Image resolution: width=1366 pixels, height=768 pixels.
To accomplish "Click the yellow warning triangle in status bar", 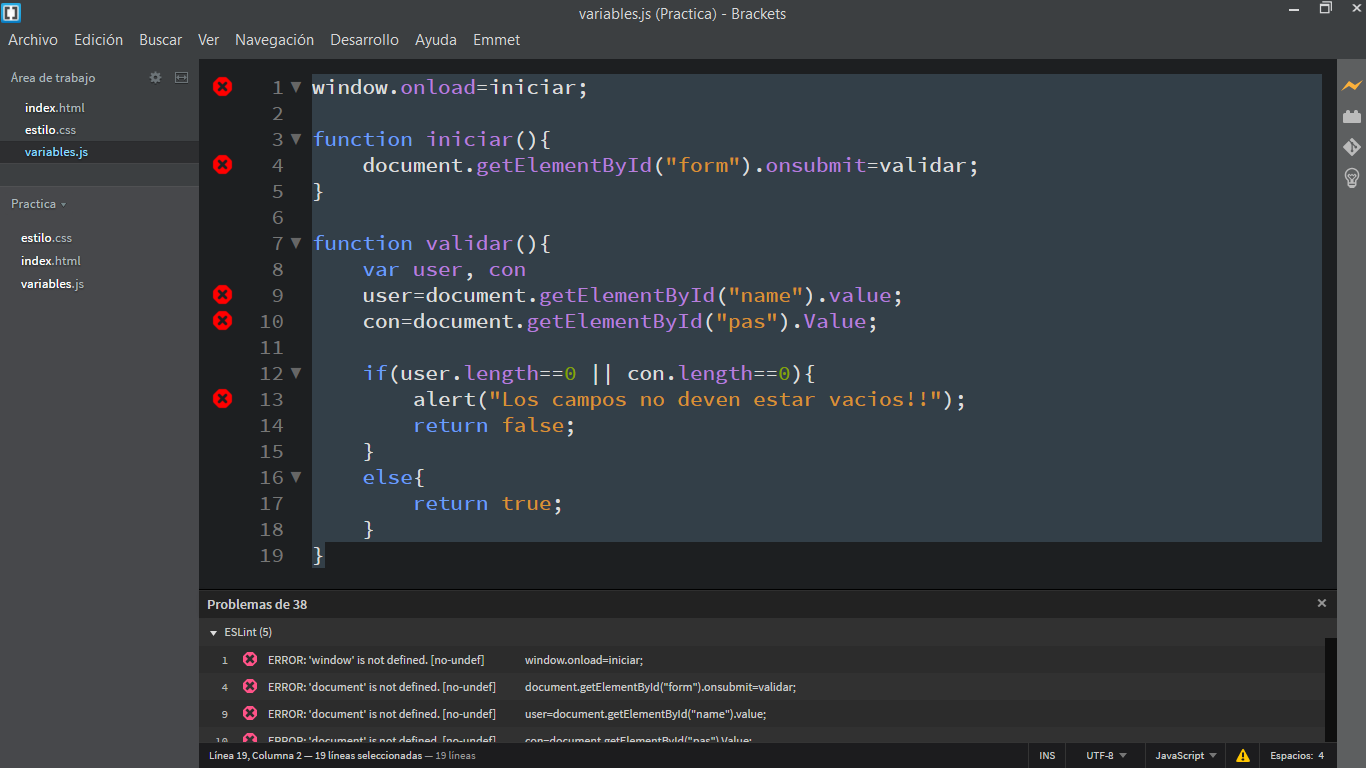I will [x=1242, y=756].
